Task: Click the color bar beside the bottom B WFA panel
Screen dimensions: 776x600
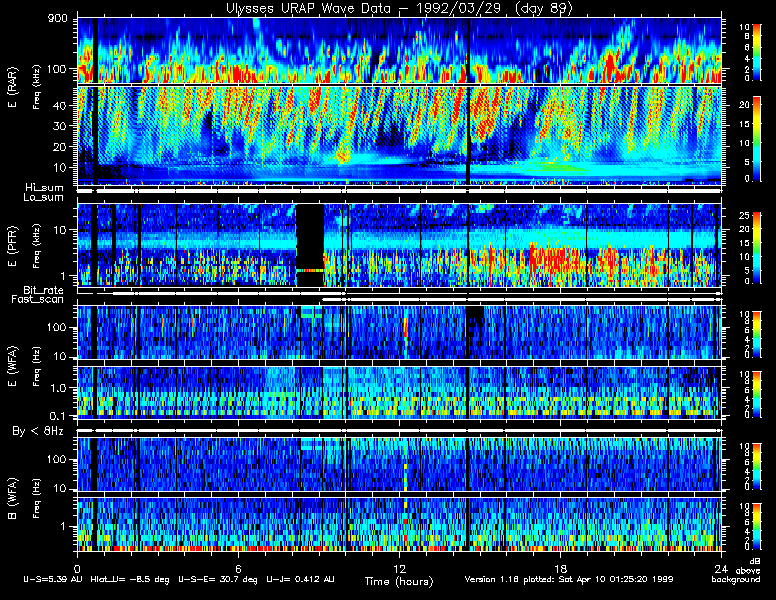Action: click(756, 526)
